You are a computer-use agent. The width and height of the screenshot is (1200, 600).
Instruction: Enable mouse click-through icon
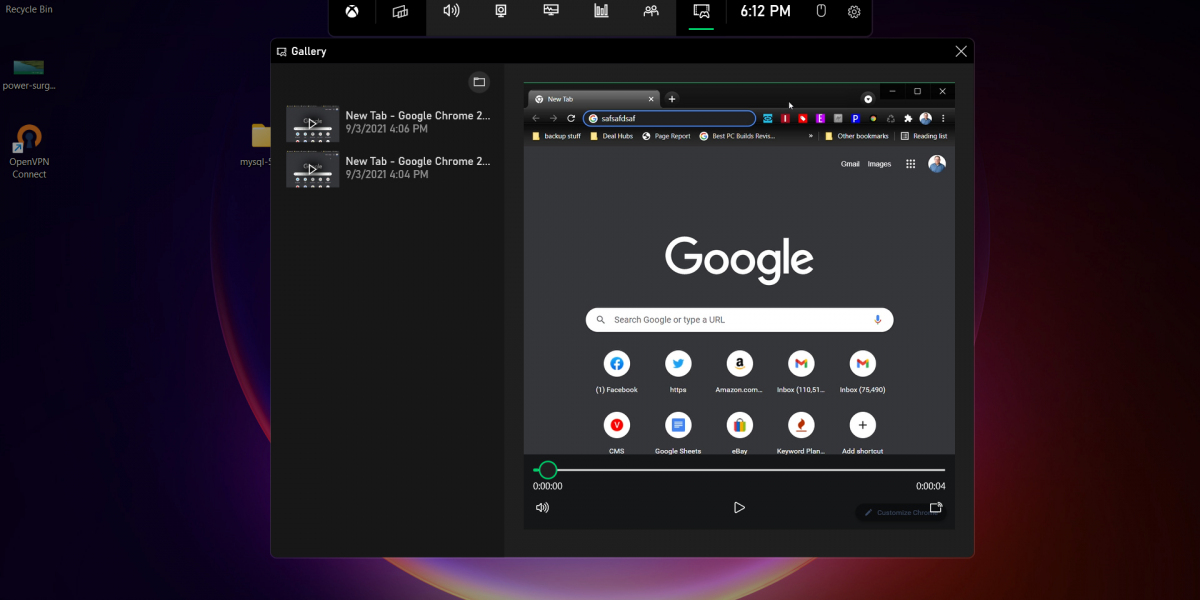[821, 12]
